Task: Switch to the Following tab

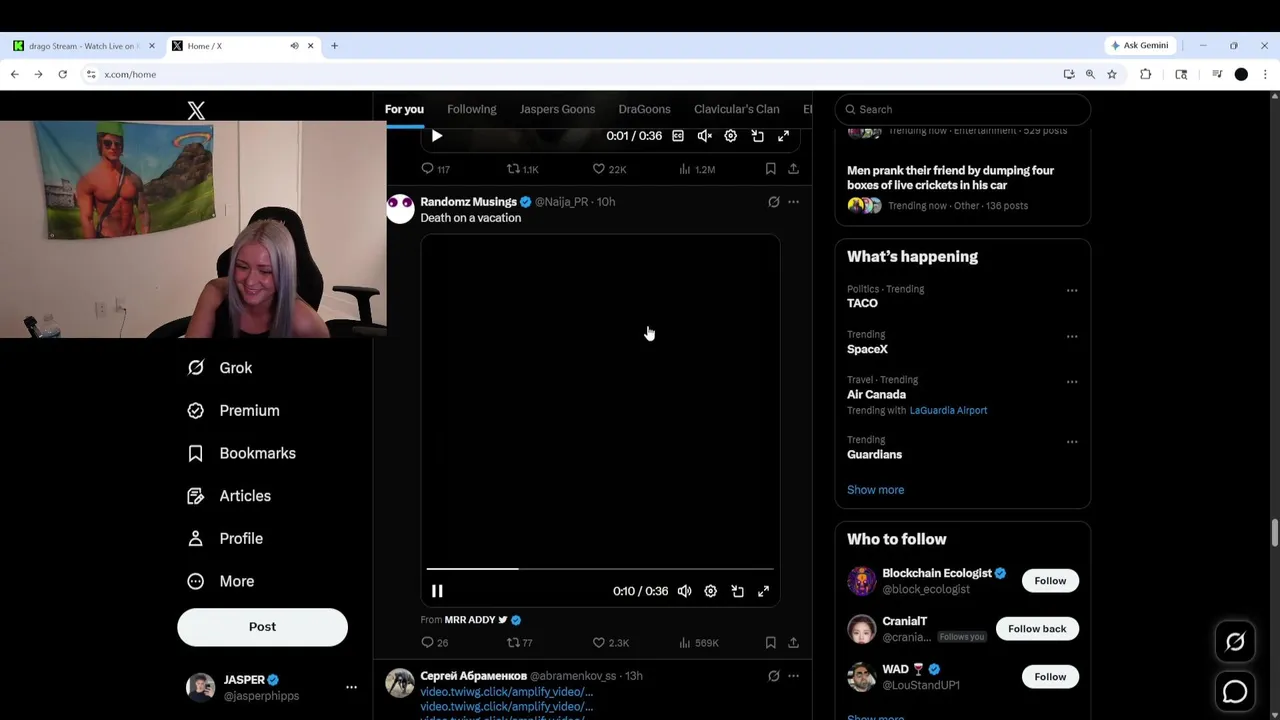Action: click(x=471, y=109)
